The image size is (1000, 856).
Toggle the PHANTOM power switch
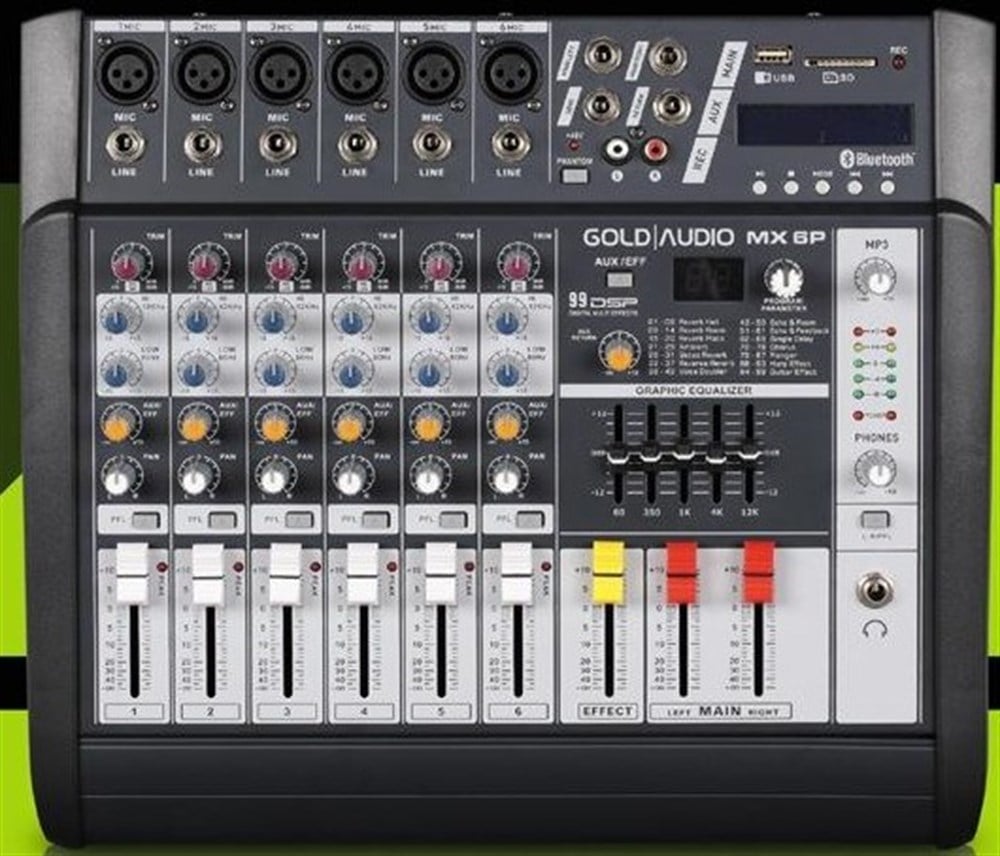[575, 176]
